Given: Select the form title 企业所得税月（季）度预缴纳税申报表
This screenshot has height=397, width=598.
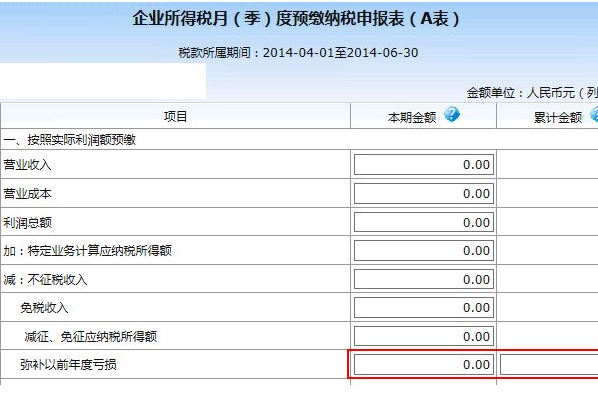Looking at the screenshot, I should click(296, 18).
